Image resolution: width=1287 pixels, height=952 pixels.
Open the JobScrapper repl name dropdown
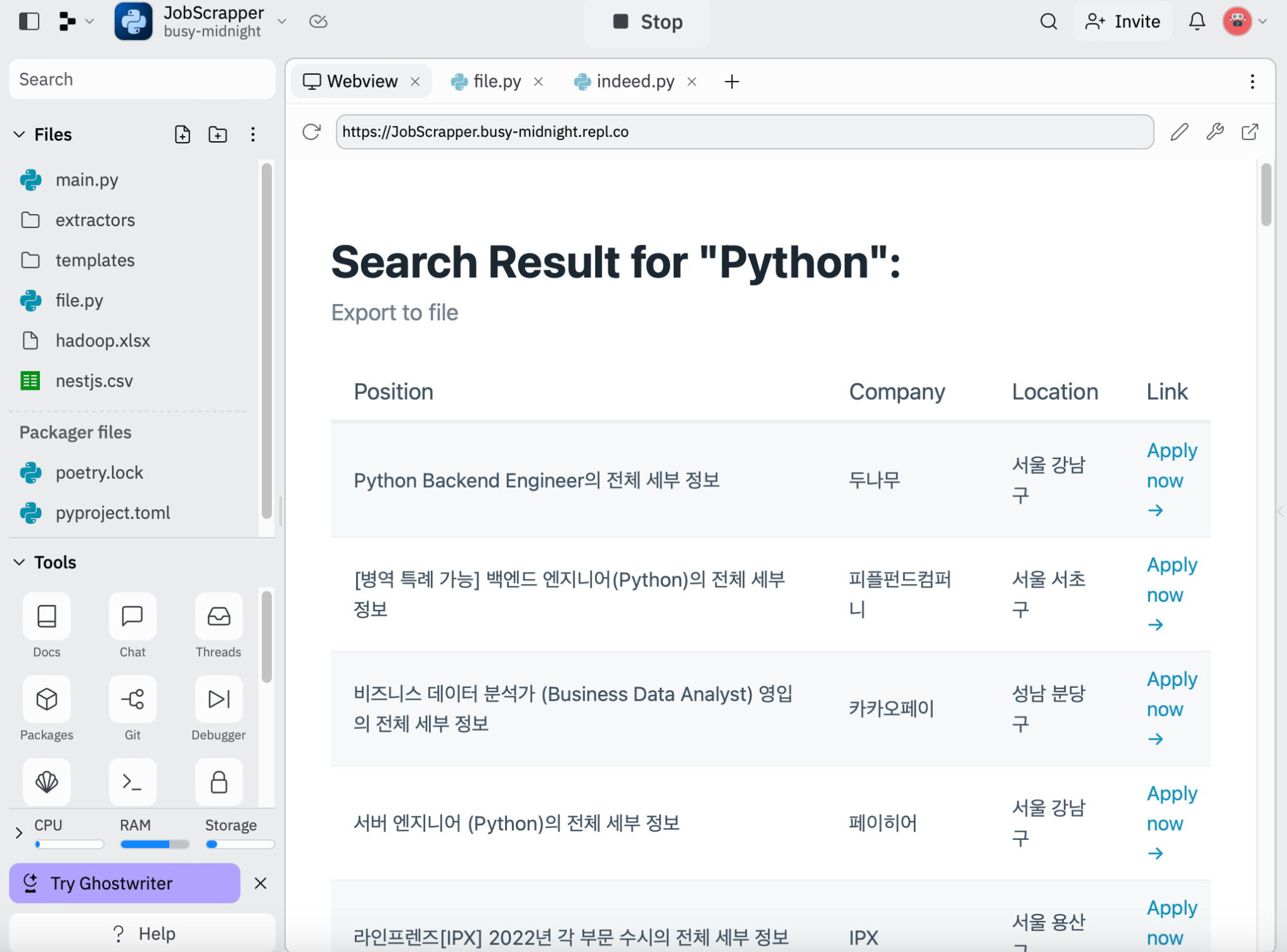[282, 22]
